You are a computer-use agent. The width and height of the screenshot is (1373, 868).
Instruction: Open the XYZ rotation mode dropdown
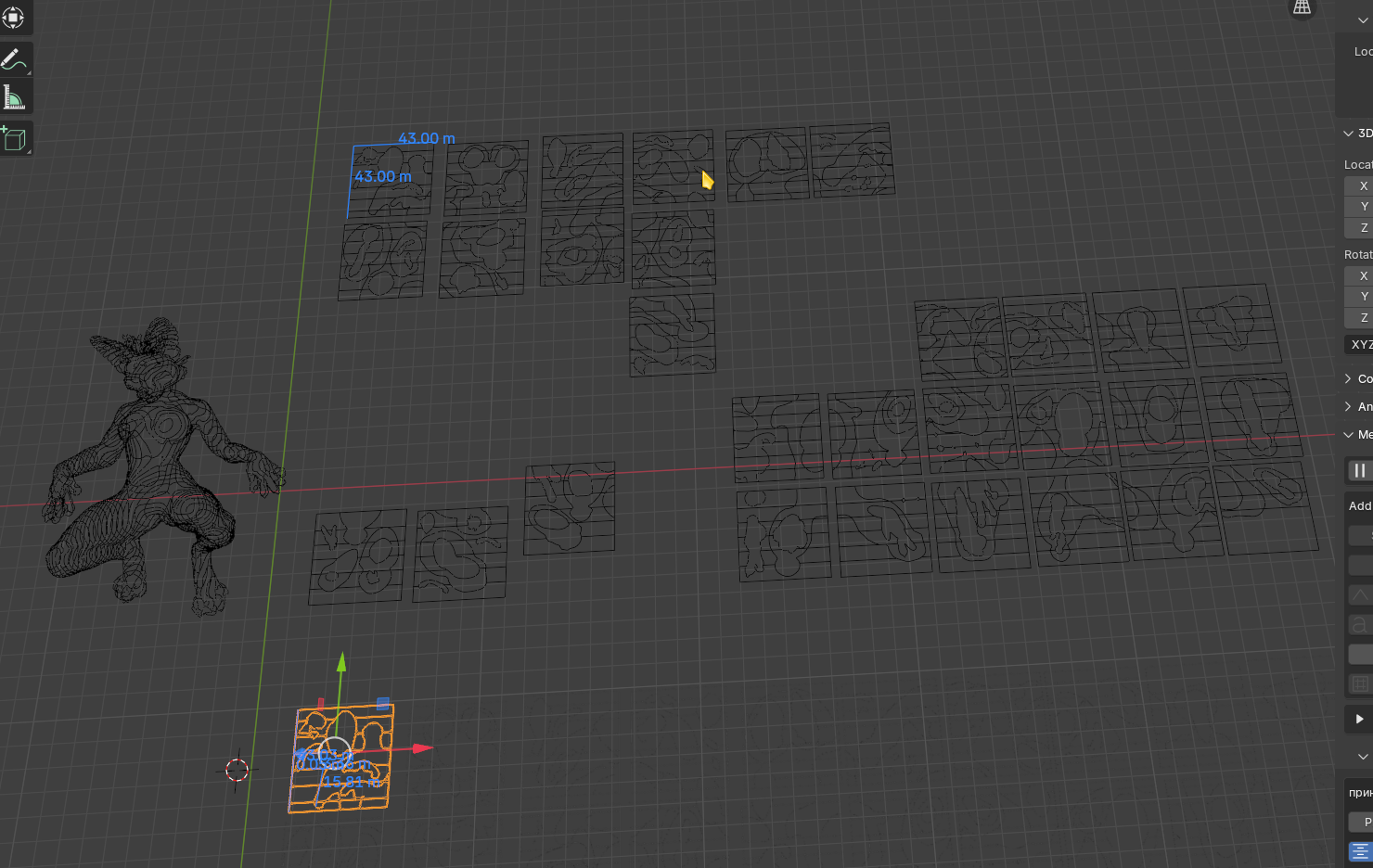[1359, 344]
